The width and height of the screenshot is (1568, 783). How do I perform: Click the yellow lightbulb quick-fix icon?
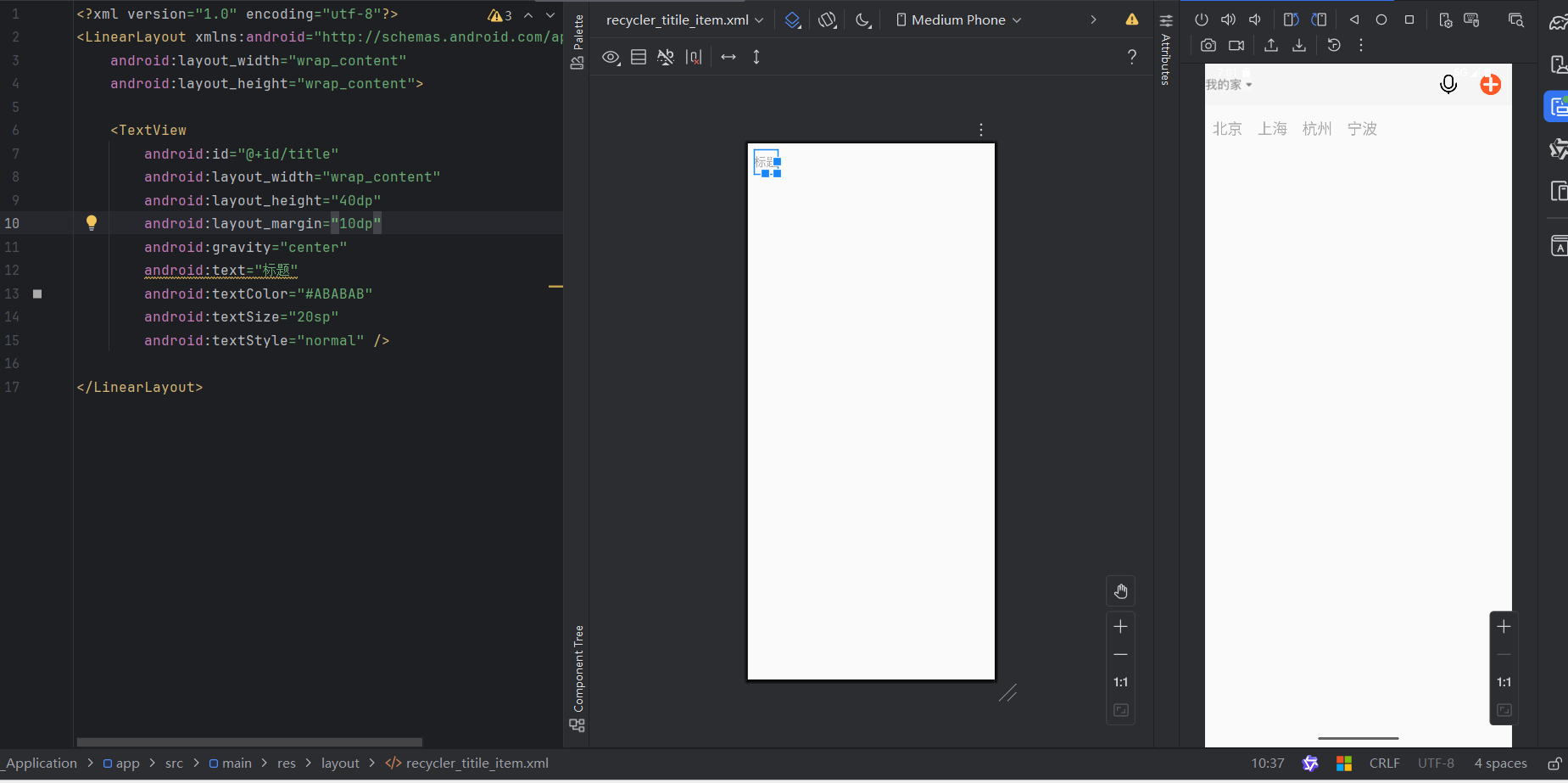tap(92, 223)
